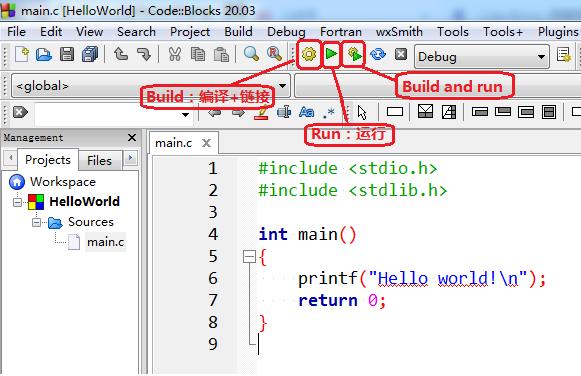
Task: Toggle regular expression .* search option
Action: tap(328, 112)
